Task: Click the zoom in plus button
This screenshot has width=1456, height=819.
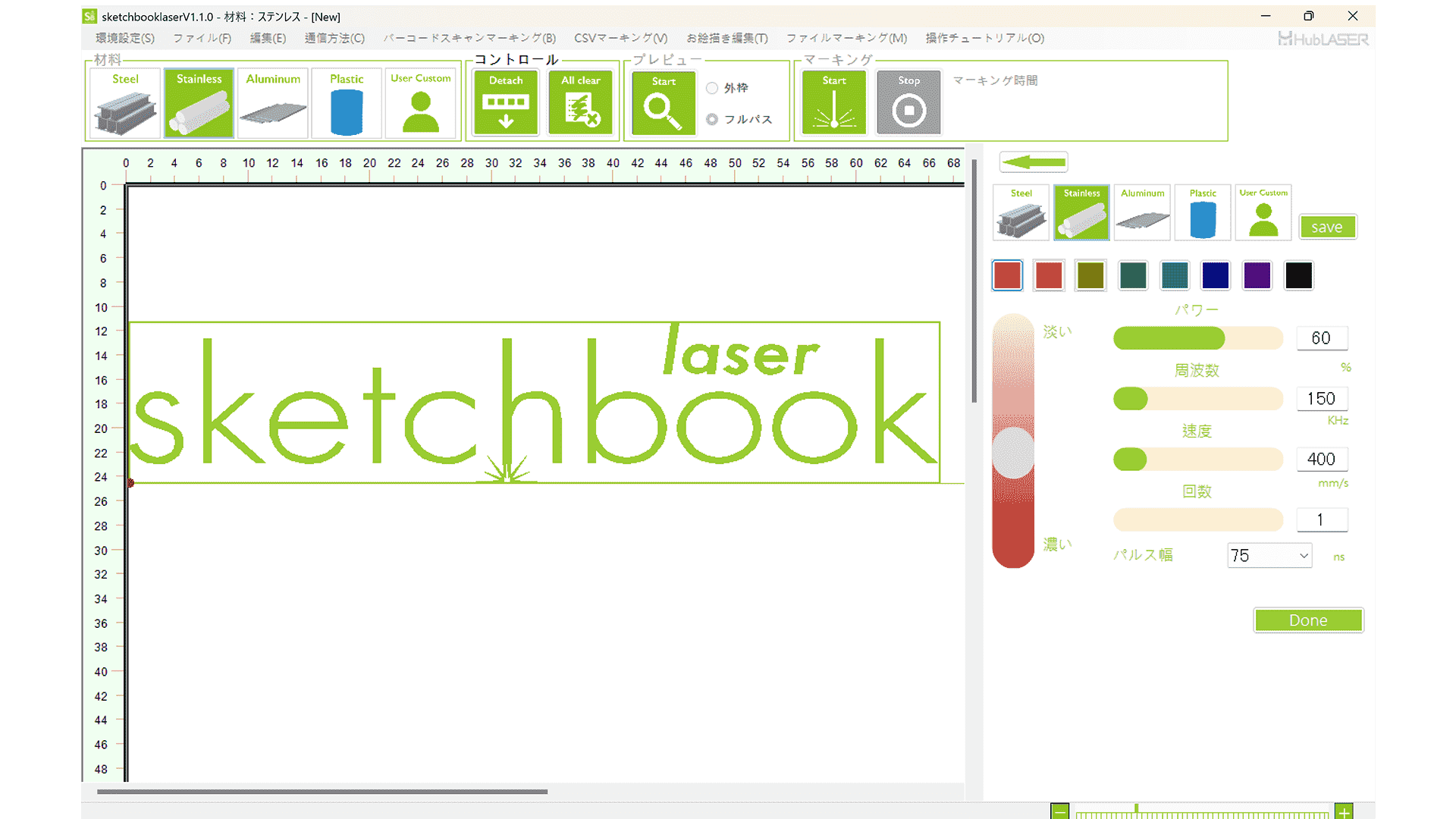Action: [1344, 811]
